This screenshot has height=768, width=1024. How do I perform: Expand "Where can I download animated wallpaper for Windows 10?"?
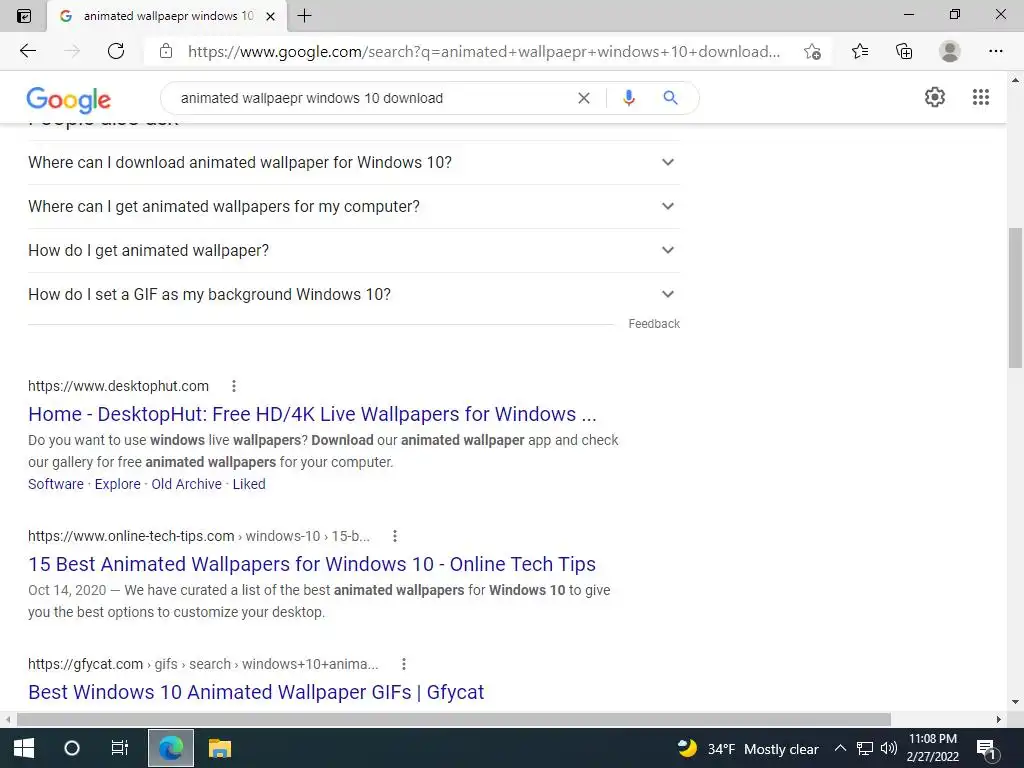tap(353, 162)
